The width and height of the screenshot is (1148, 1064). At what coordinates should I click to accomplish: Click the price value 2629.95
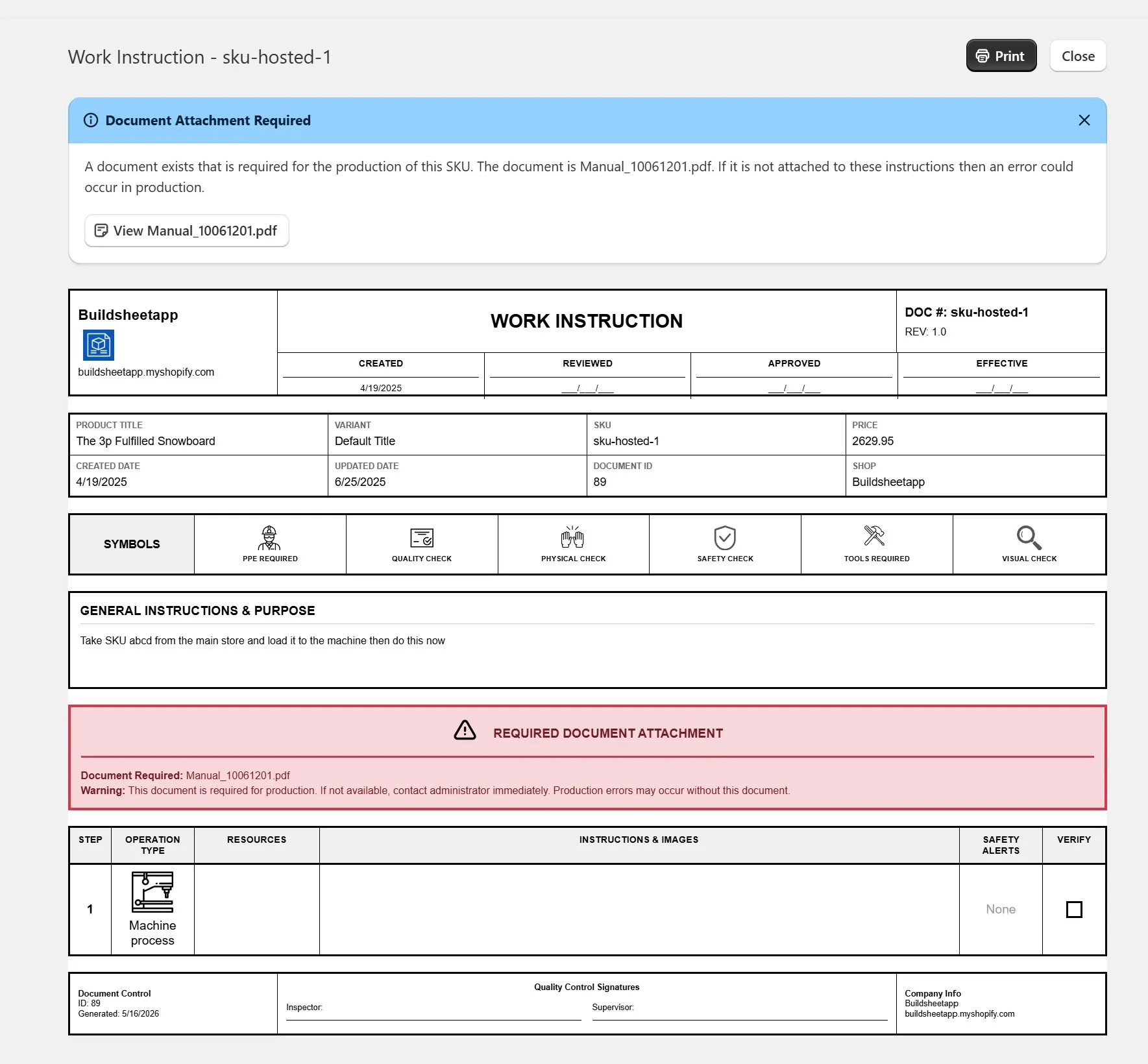pyautogui.click(x=873, y=441)
